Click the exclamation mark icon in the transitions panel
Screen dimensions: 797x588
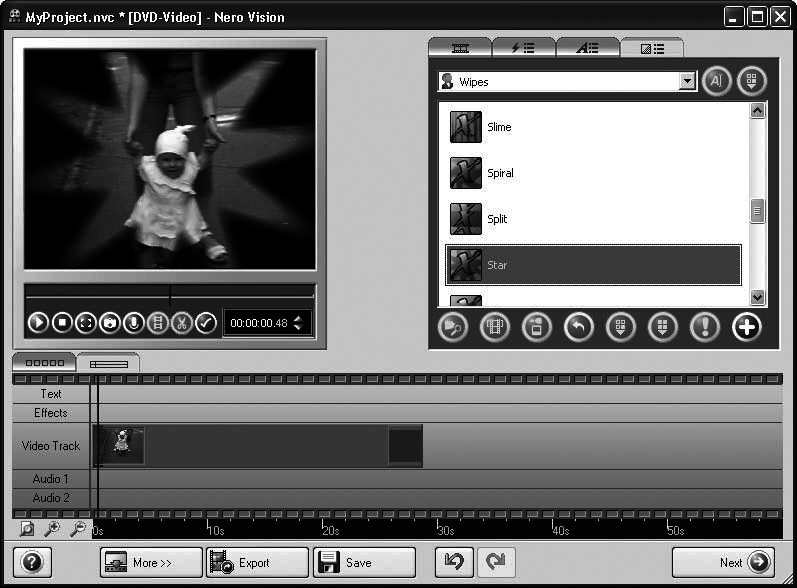pos(704,328)
